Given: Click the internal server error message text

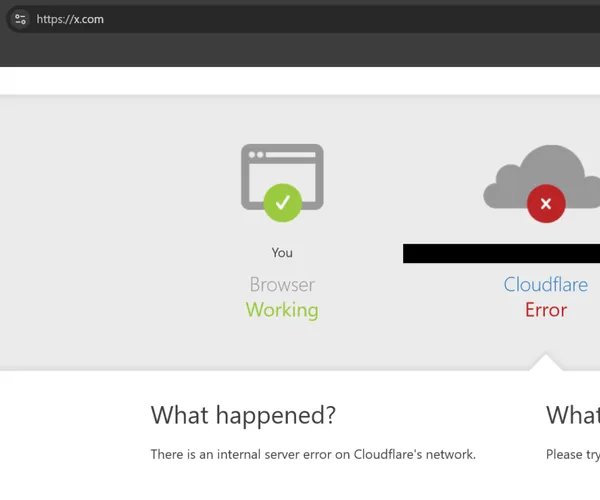Looking at the screenshot, I should point(313,454).
